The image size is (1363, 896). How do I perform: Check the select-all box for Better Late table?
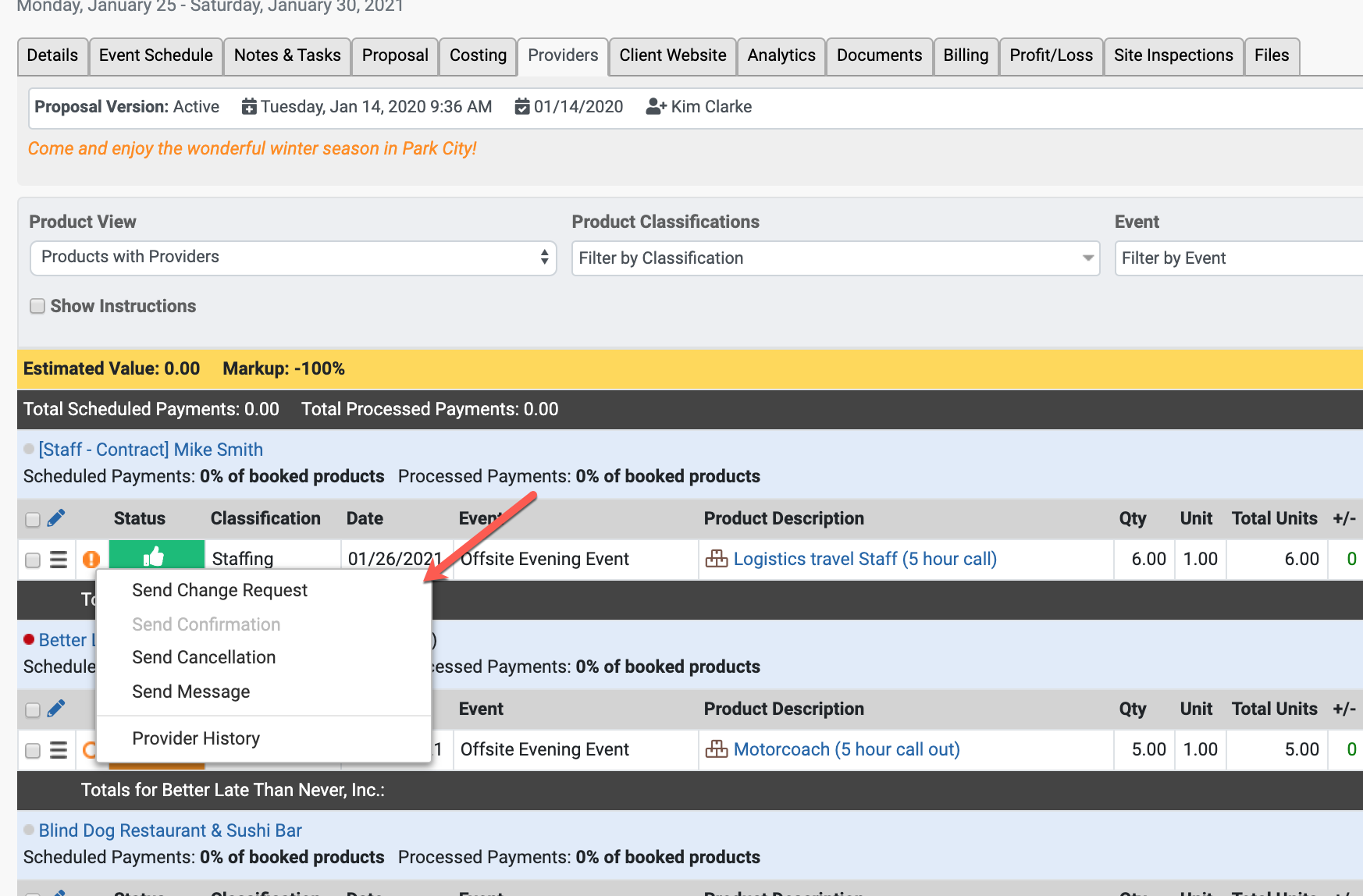[x=32, y=710]
